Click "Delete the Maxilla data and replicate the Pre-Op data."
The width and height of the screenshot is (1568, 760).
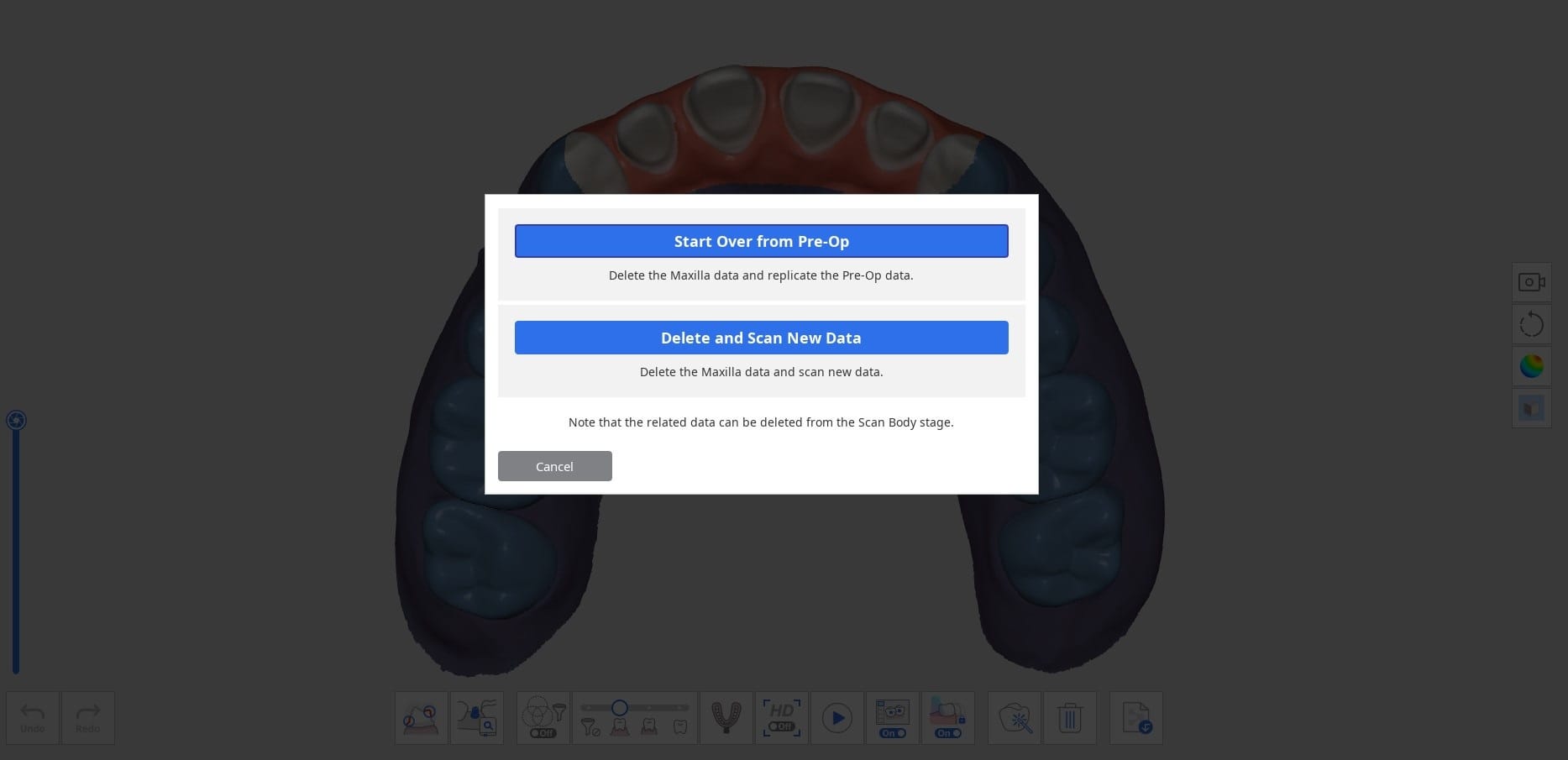tap(761, 275)
